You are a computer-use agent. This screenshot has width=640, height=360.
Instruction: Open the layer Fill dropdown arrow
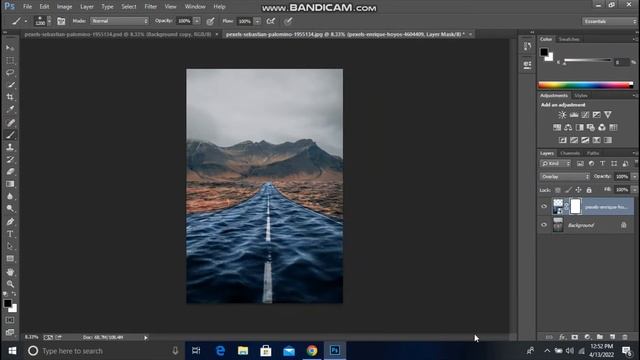point(634,190)
